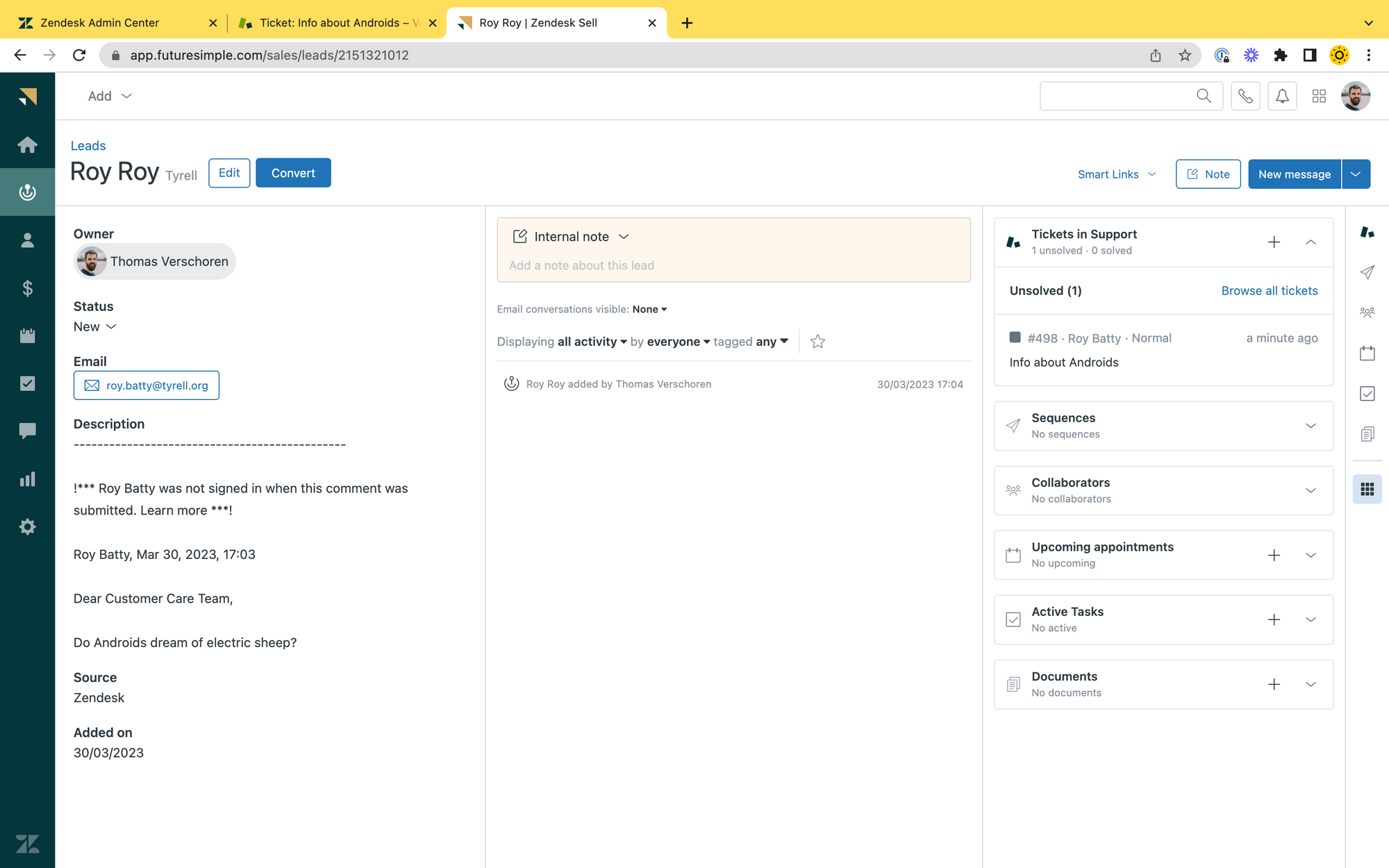This screenshot has height=868, width=1389.
Task: Click the phone dialer icon
Action: (x=1245, y=97)
